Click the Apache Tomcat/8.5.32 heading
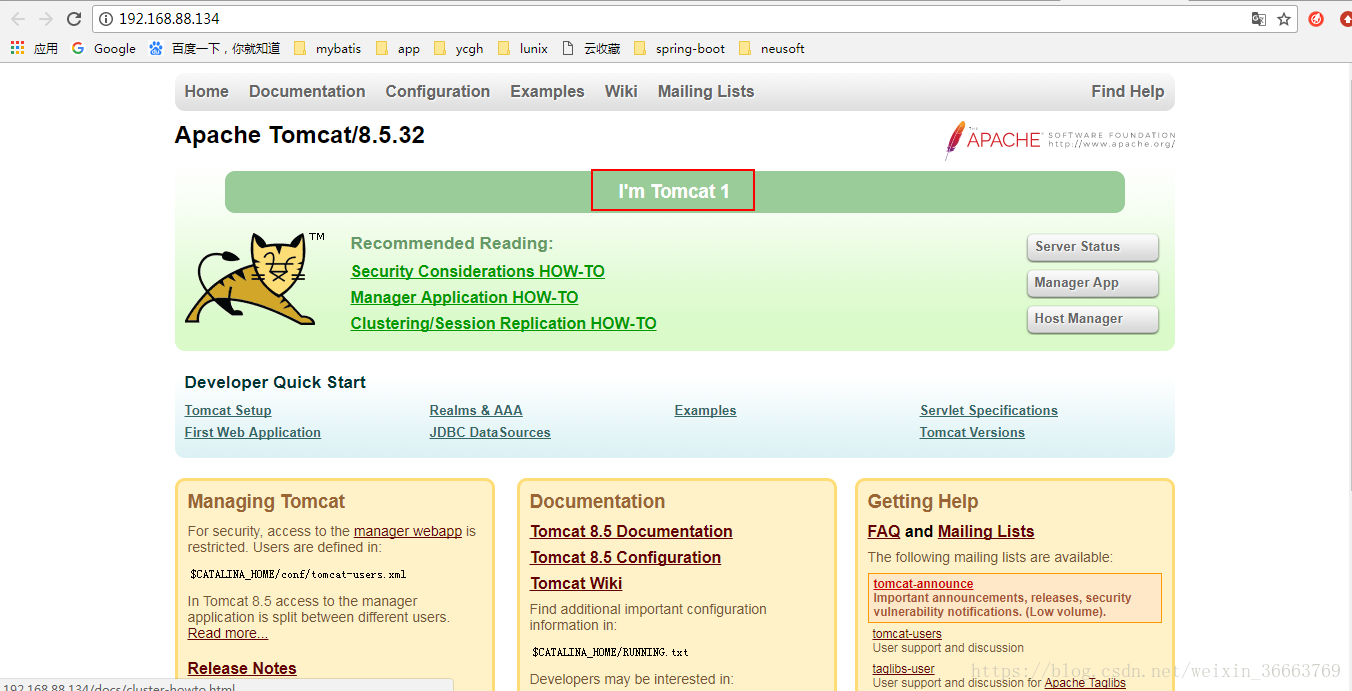Image resolution: width=1352 pixels, height=691 pixels. tap(300, 135)
